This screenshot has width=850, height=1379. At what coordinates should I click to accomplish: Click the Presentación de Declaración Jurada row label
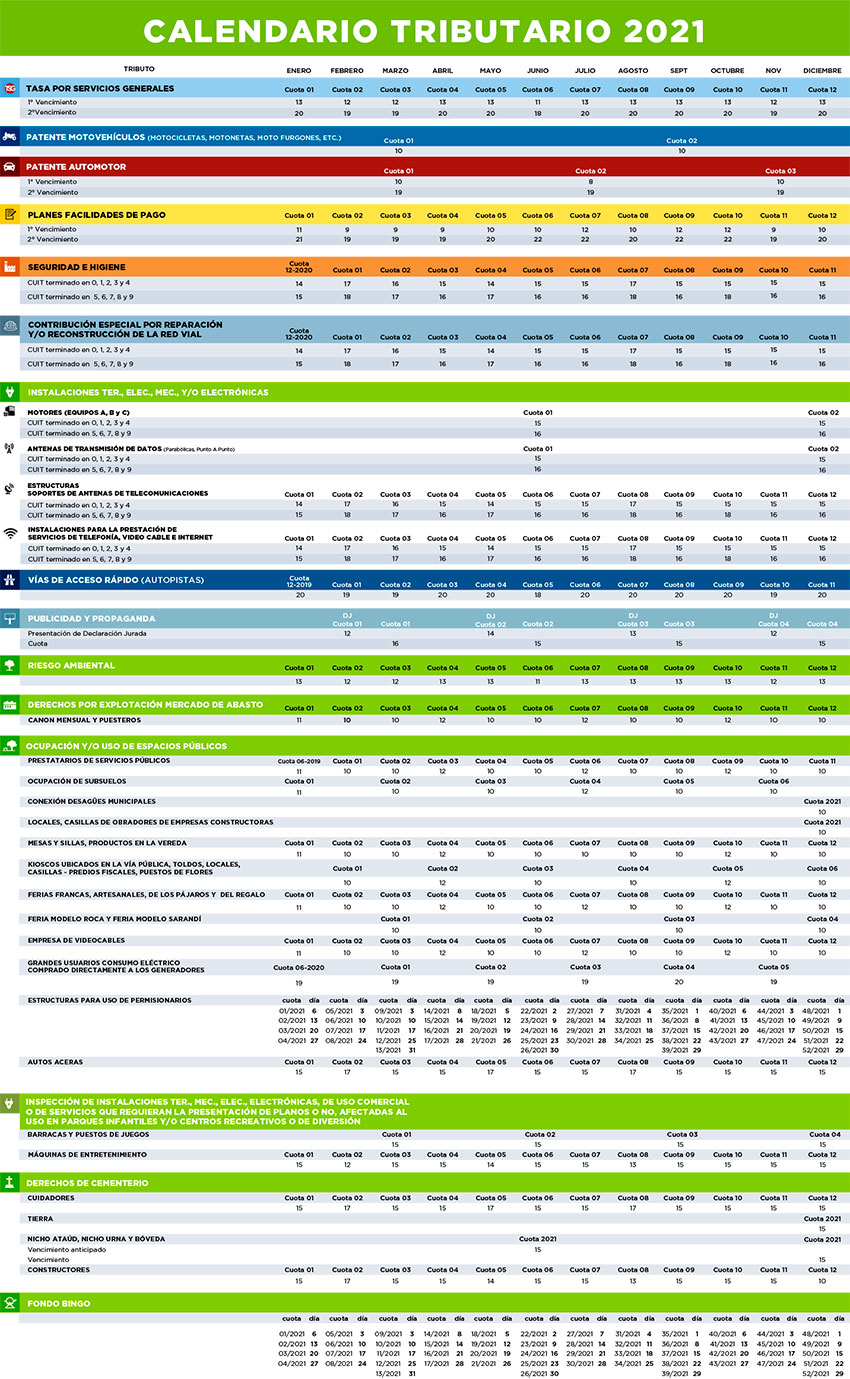[89, 633]
